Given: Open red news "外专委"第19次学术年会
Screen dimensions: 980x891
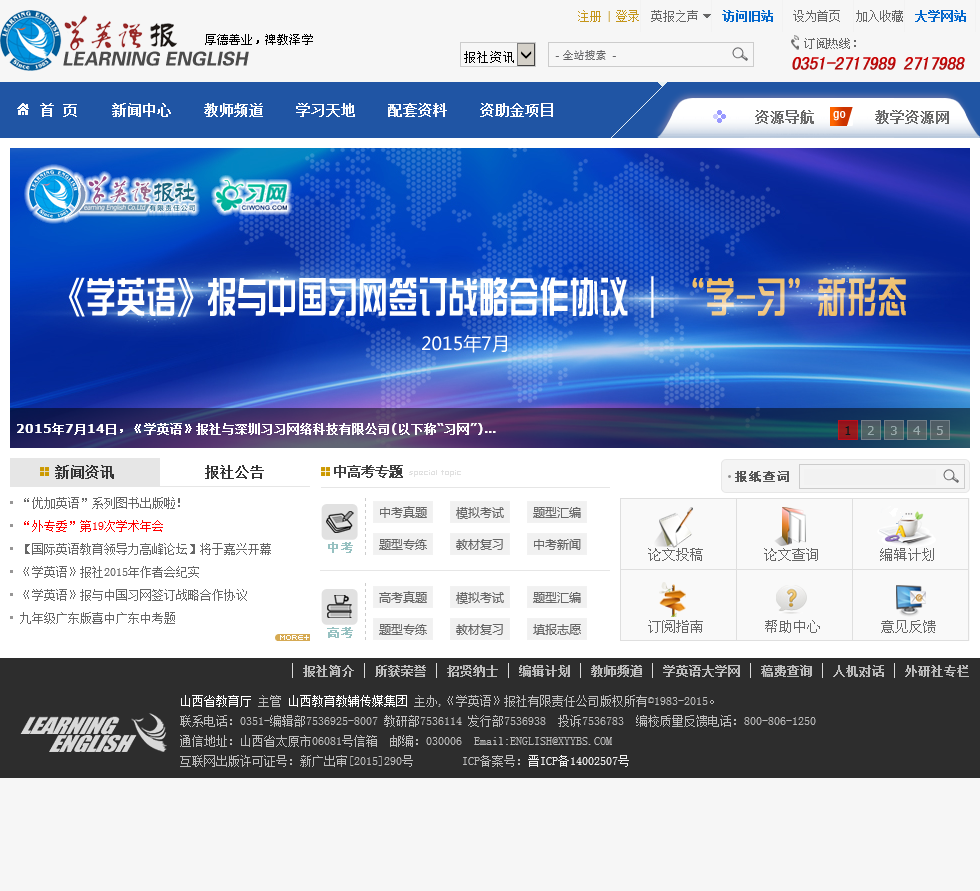Looking at the screenshot, I should coord(92,526).
